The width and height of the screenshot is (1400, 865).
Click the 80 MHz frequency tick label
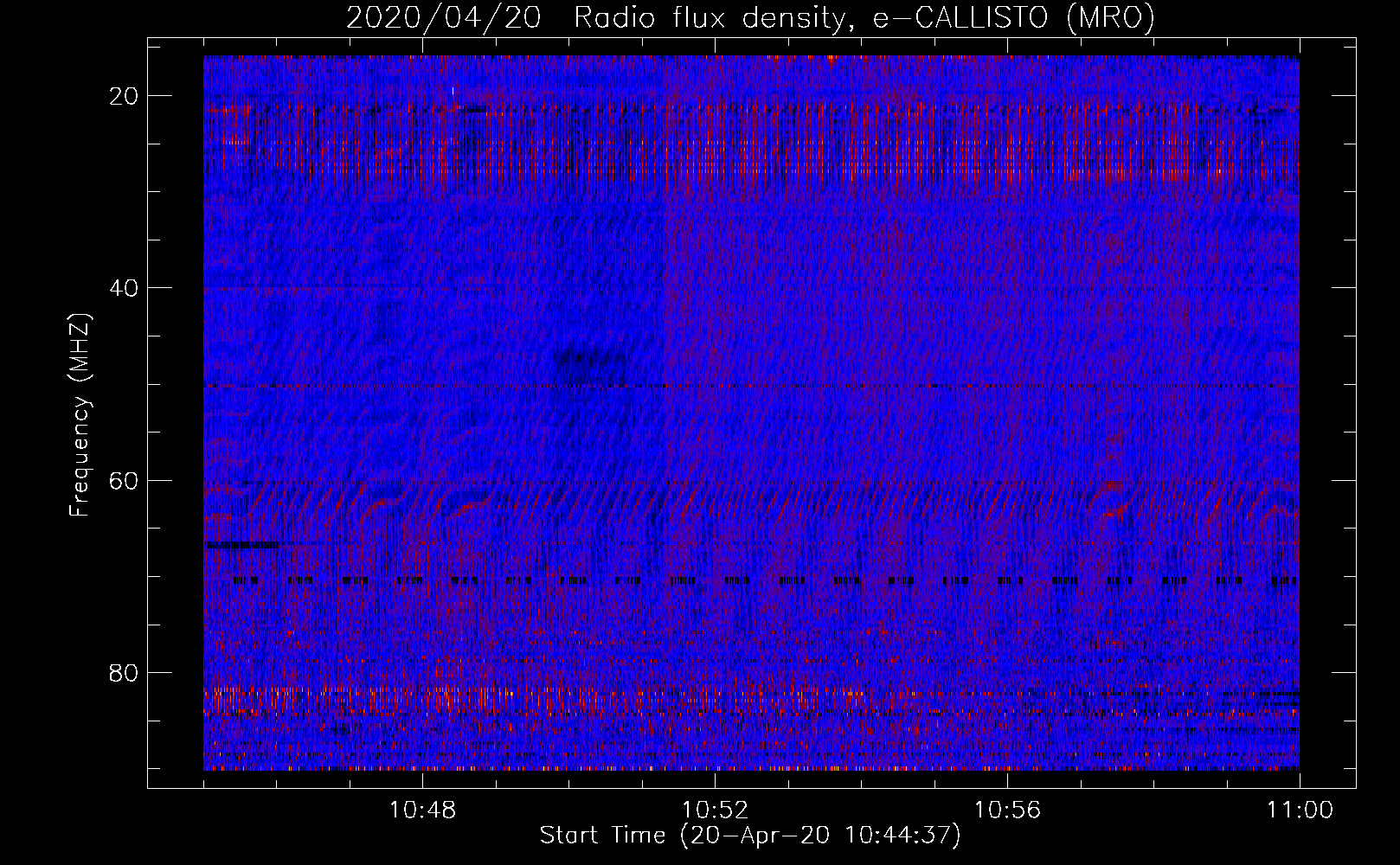[125, 672]
